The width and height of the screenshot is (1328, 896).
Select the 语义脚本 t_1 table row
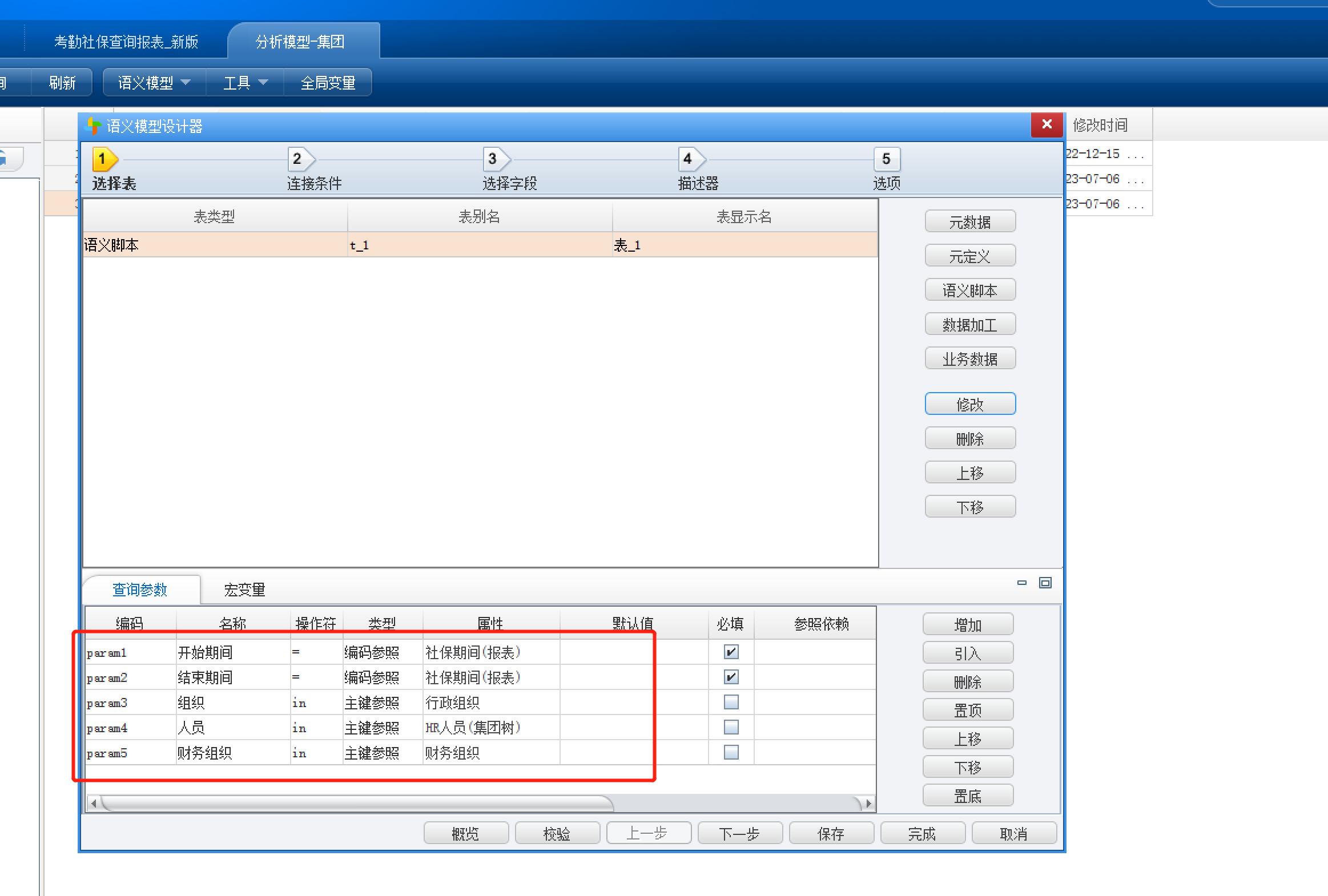pos(480,245)
